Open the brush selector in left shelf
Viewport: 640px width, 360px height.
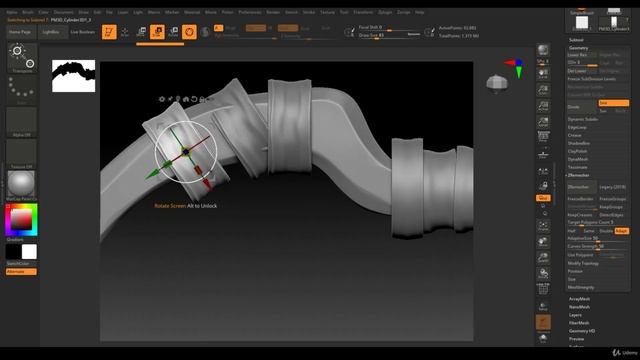pyautogui.click(x=22, y=58)
